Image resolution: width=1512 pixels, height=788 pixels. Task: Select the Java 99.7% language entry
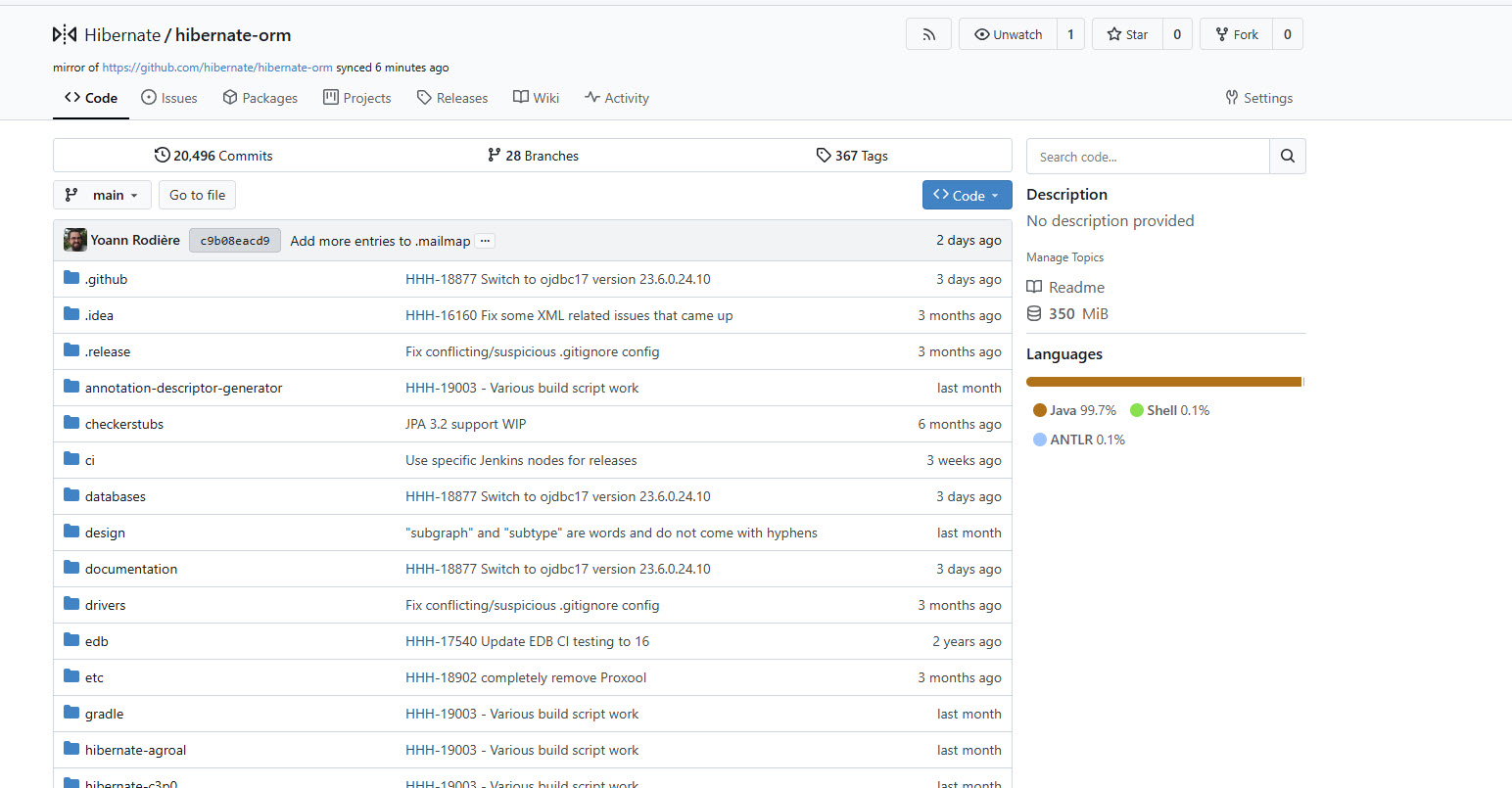coord(1074,410)
